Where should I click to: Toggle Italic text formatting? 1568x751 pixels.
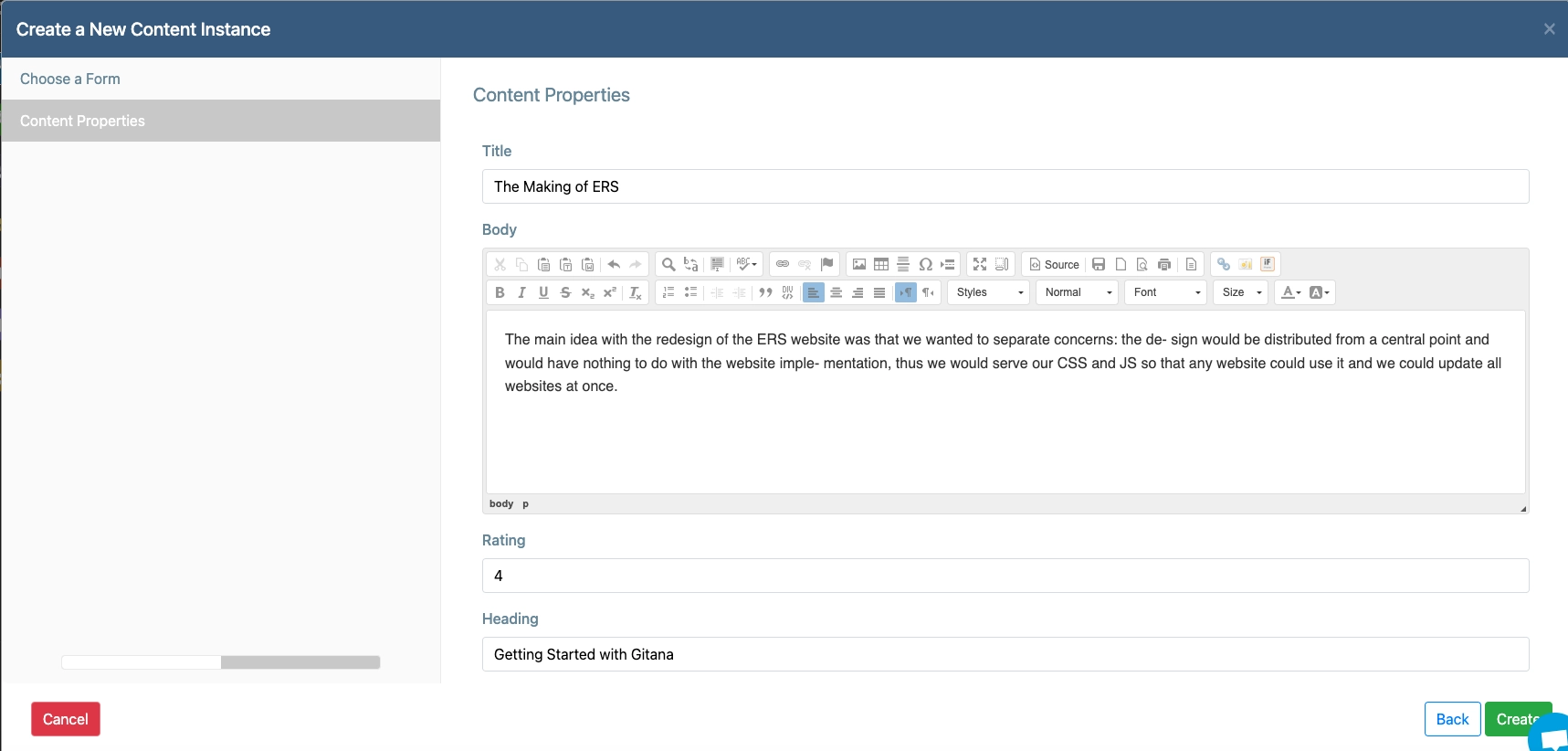point(521,293)
